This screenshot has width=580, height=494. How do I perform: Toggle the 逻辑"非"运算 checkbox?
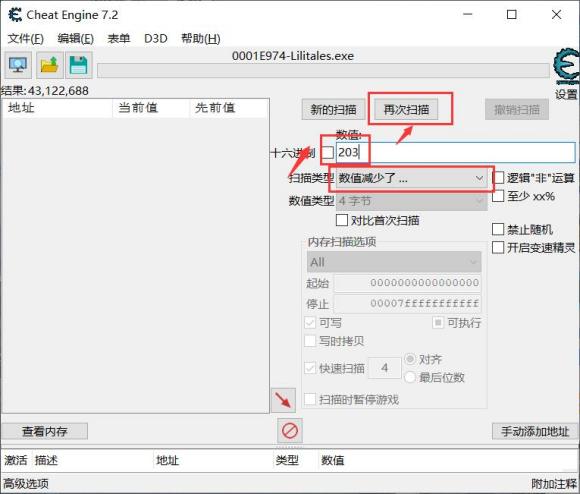point(498,178)
